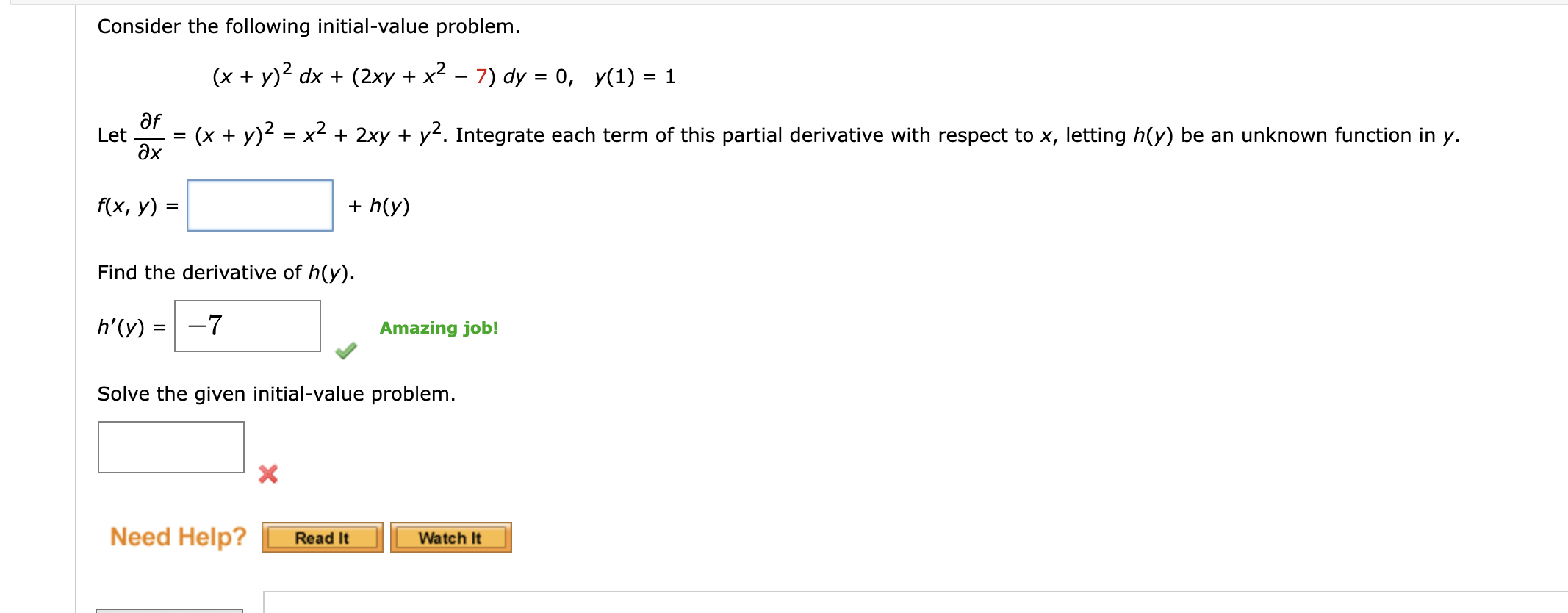Viewport: 1568px width, 613px height.
Task: Click the blue highlighted f(x, y) box border
Action: tap(261, 181)
